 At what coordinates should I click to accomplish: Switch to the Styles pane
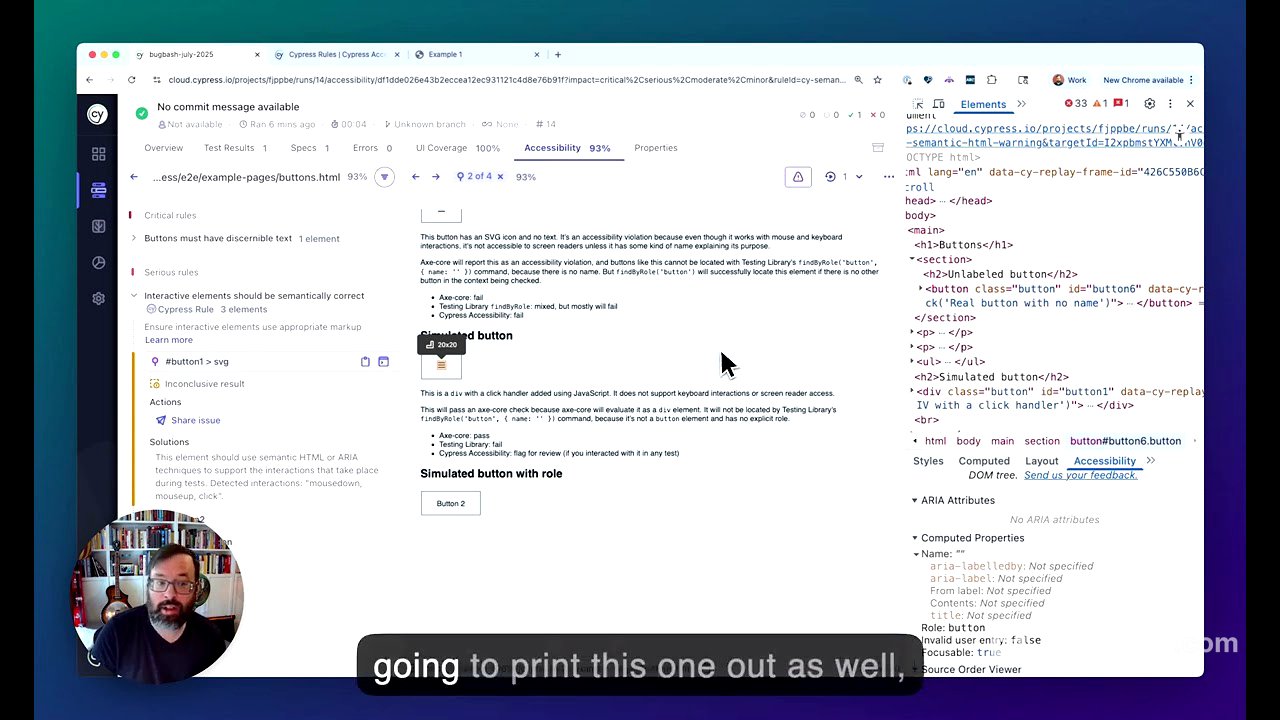[928, 461]
